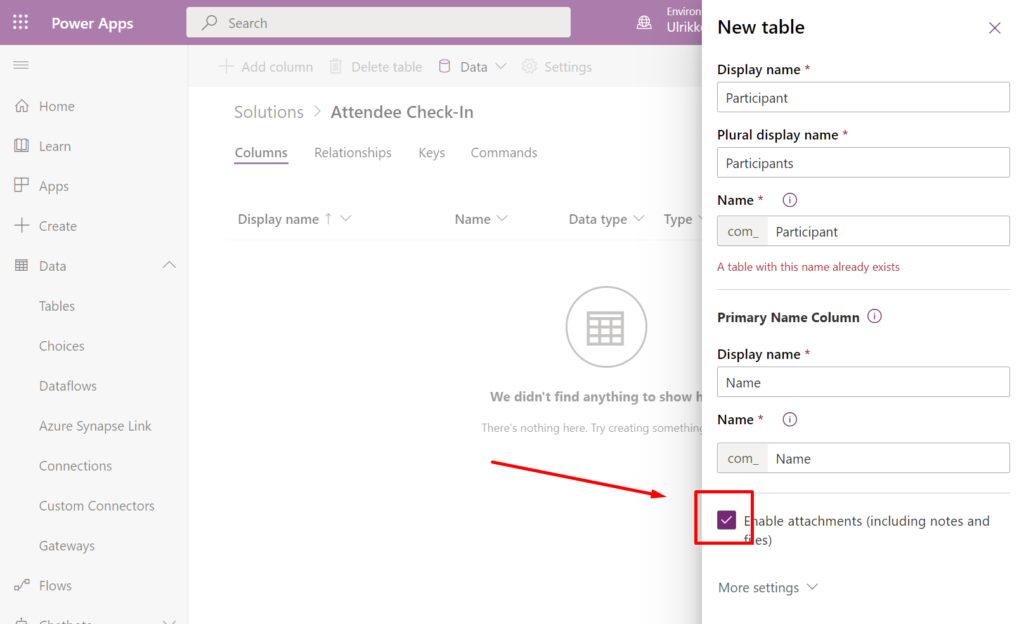
Task: Click the Create plus icon
Action: pos(22,225)
